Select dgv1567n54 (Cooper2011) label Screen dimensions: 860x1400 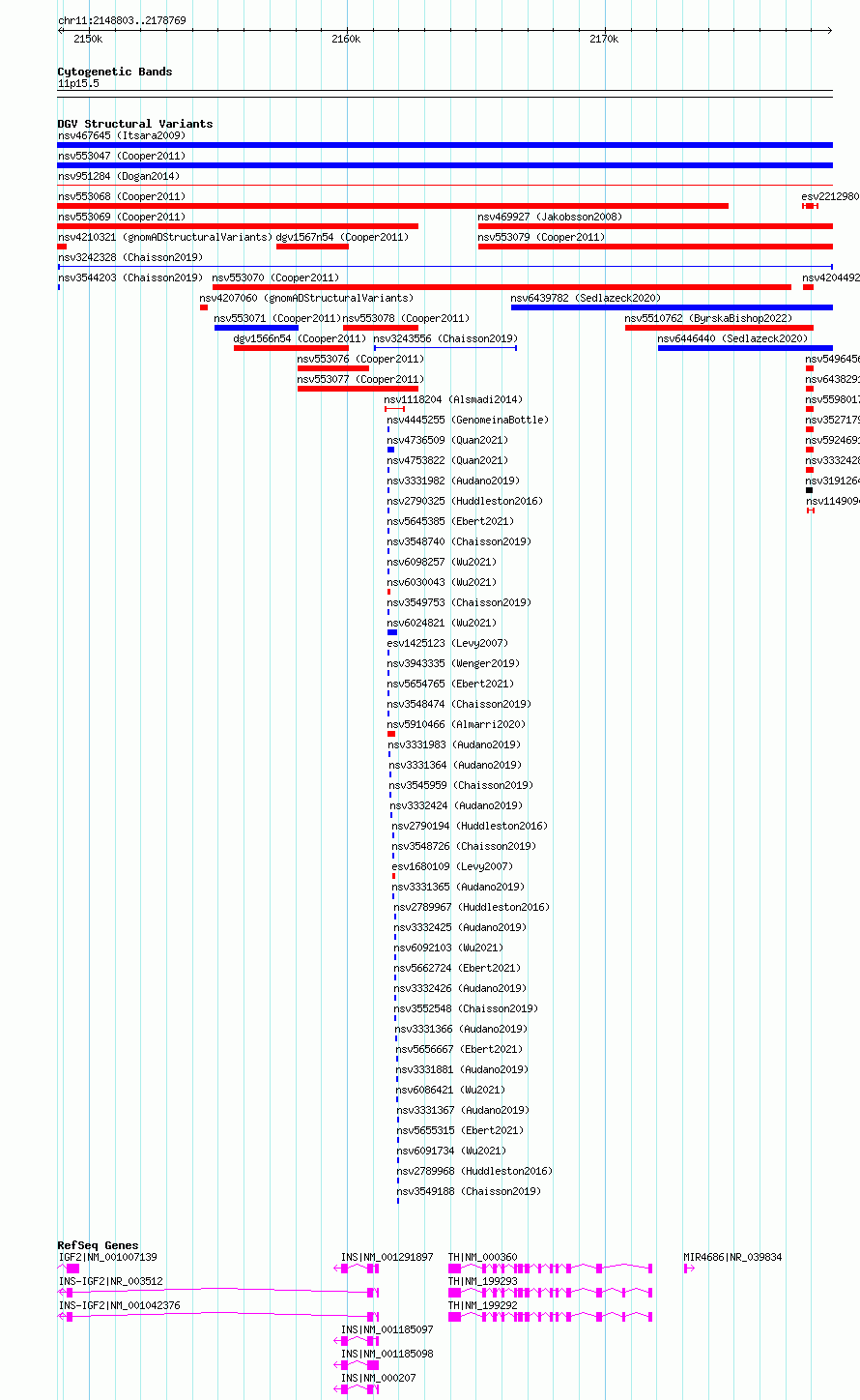[343, 237]
